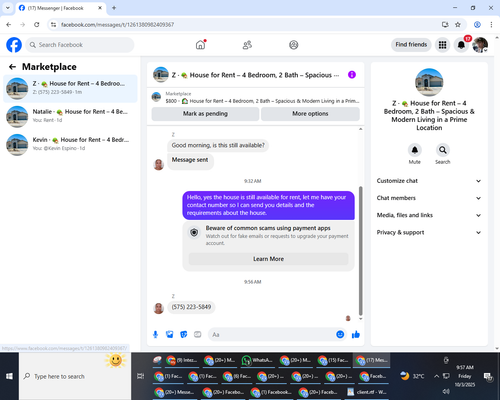This screenshot has width=500, height=400.
Task: Click the Chrome address bar URL
Action: click(117, 25)
